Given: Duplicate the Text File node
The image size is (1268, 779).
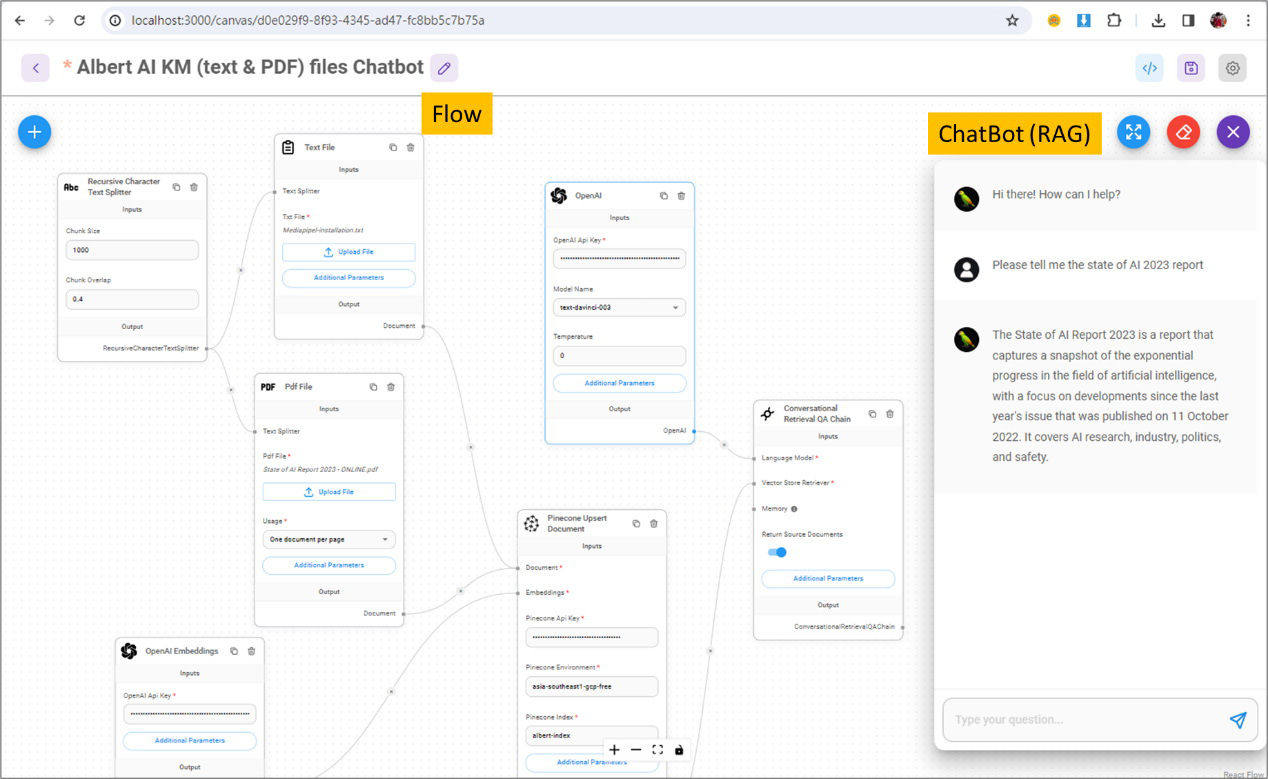Looking at the screenshot, I should point(393,147).
